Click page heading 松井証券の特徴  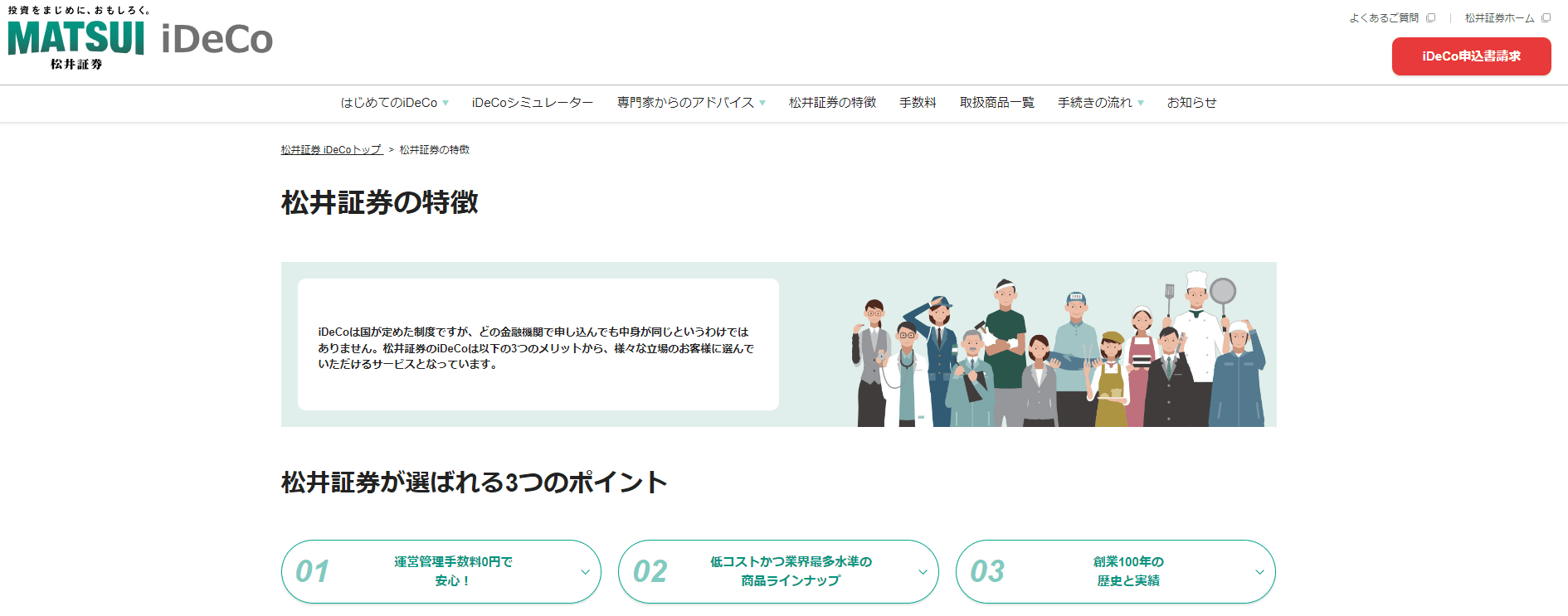[x=380, y=202]
